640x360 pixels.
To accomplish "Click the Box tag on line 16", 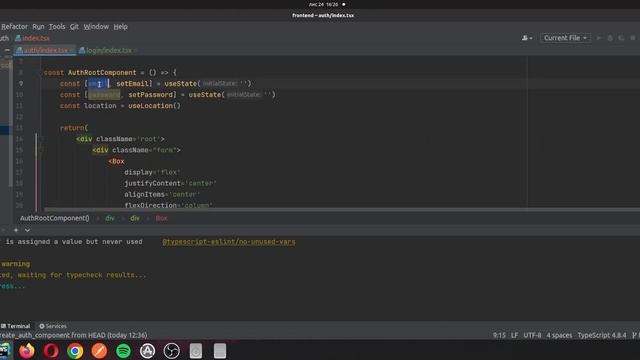I will coord(116,161).
